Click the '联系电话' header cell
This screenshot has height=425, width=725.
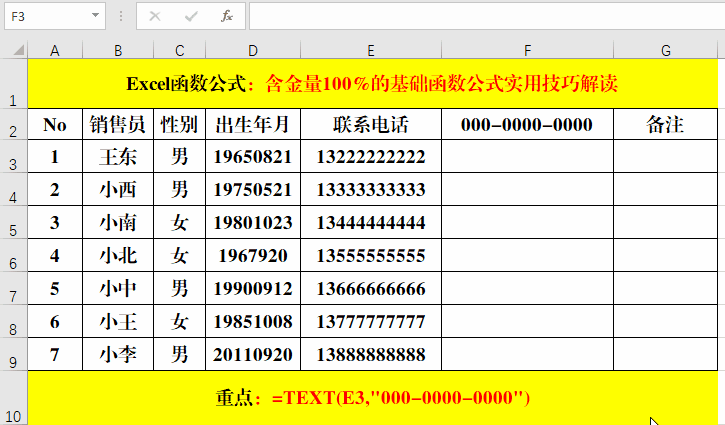click(371, 124)
